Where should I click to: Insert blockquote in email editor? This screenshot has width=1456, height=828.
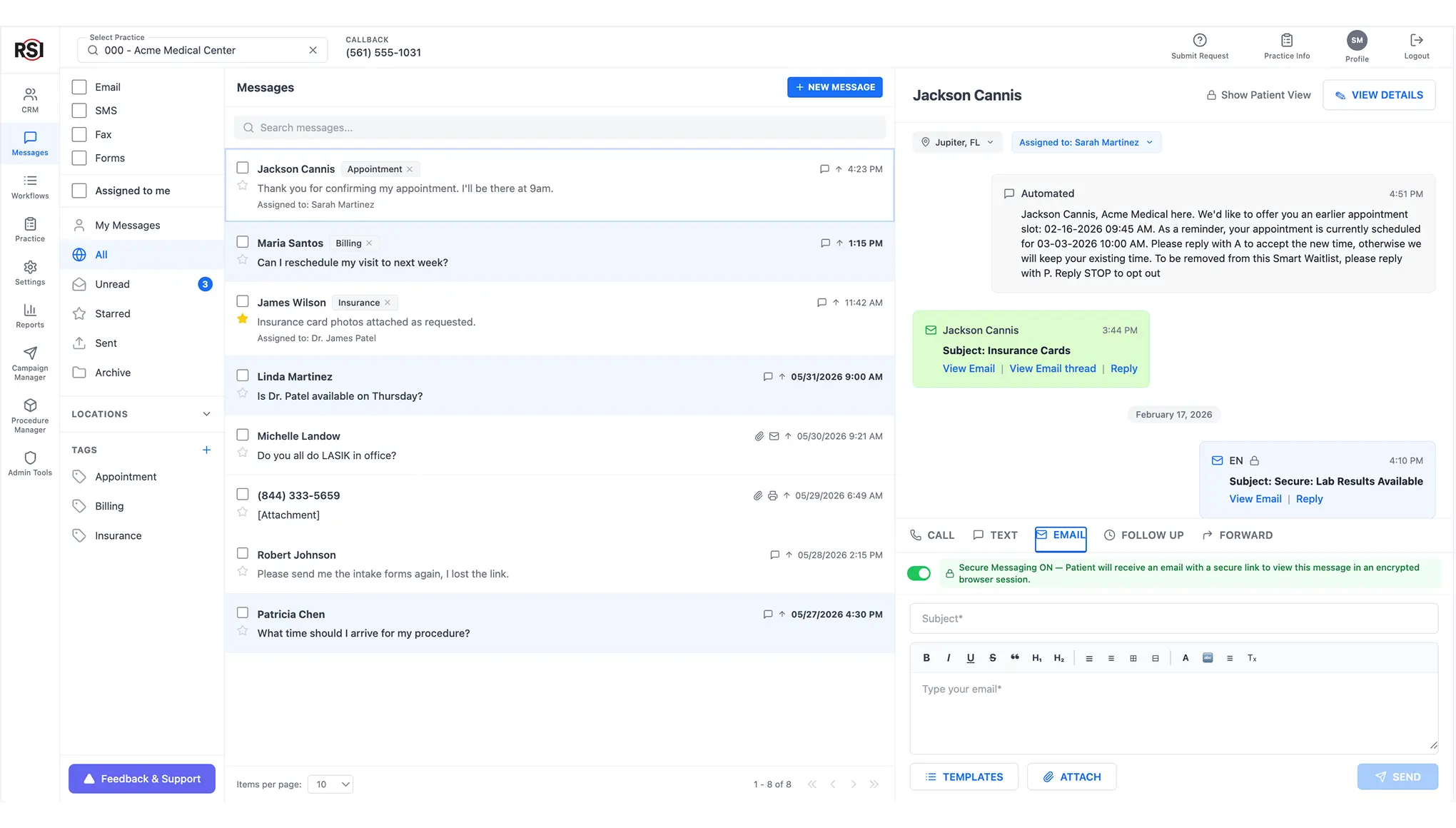(1015, 658)
